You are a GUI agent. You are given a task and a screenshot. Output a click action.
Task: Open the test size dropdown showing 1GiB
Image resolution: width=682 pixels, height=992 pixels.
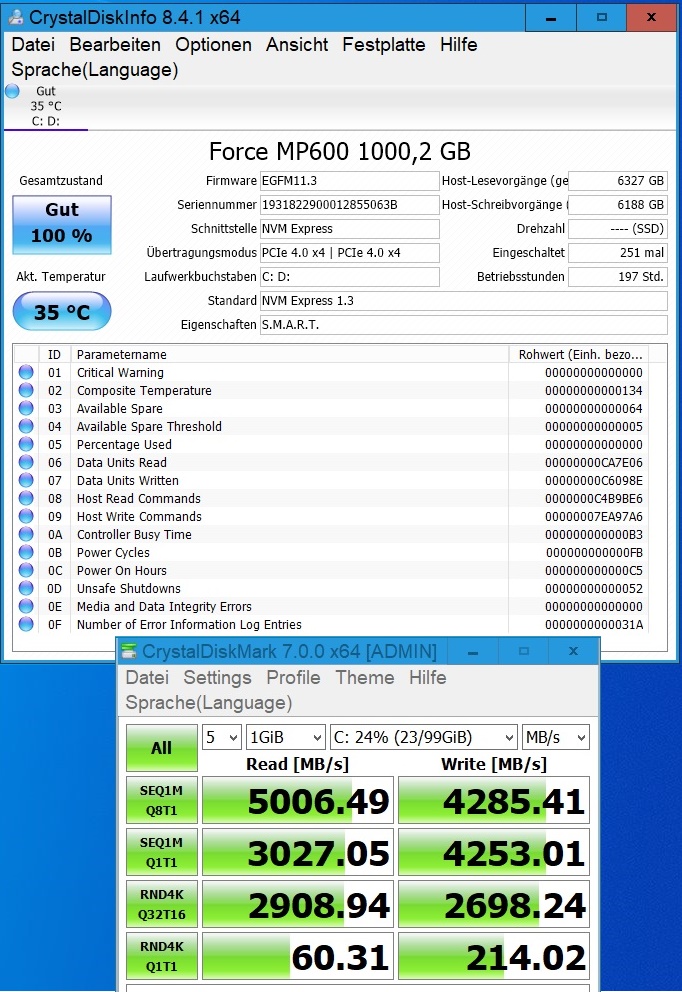pos(286,738)
